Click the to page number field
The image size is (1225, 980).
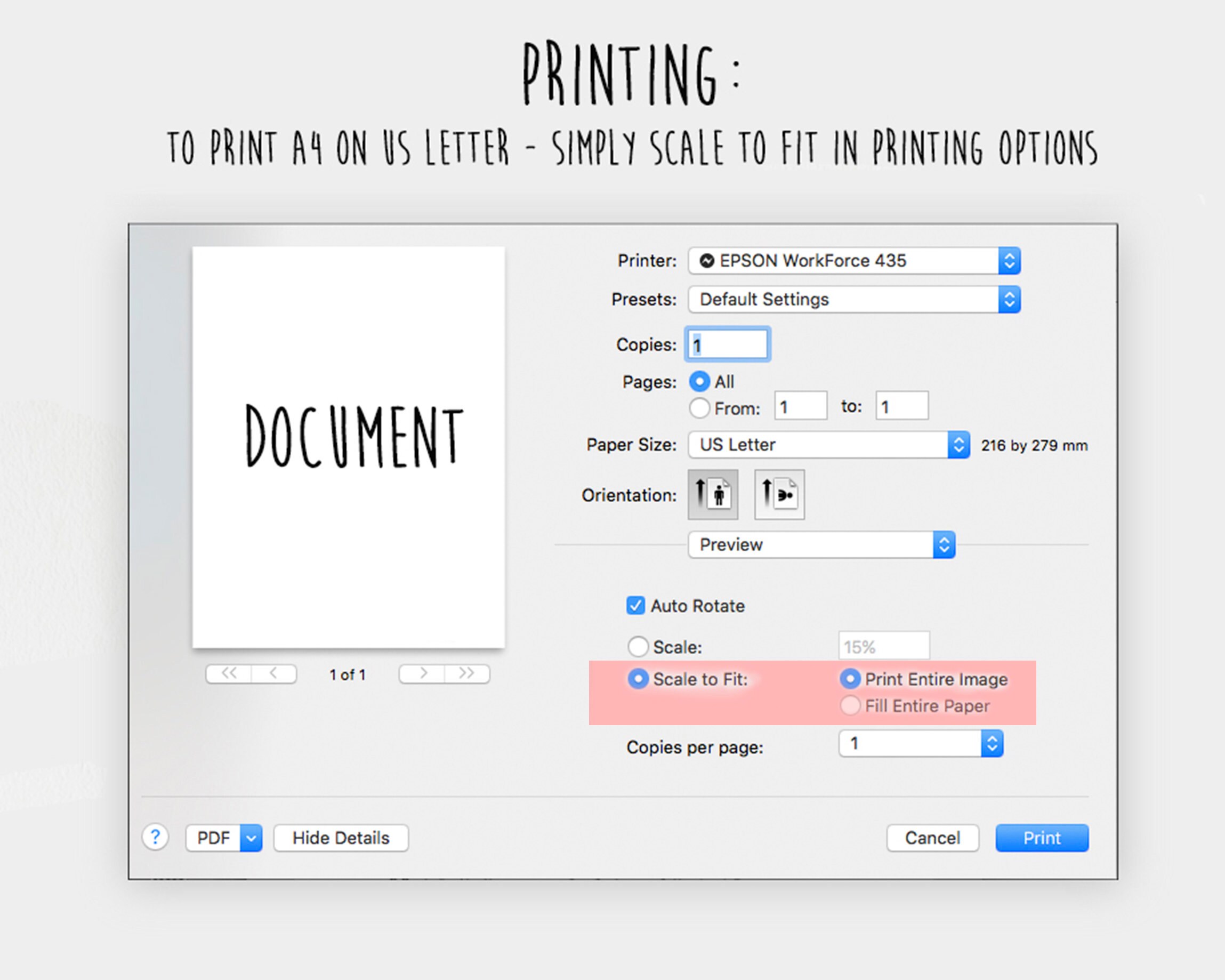902,406
